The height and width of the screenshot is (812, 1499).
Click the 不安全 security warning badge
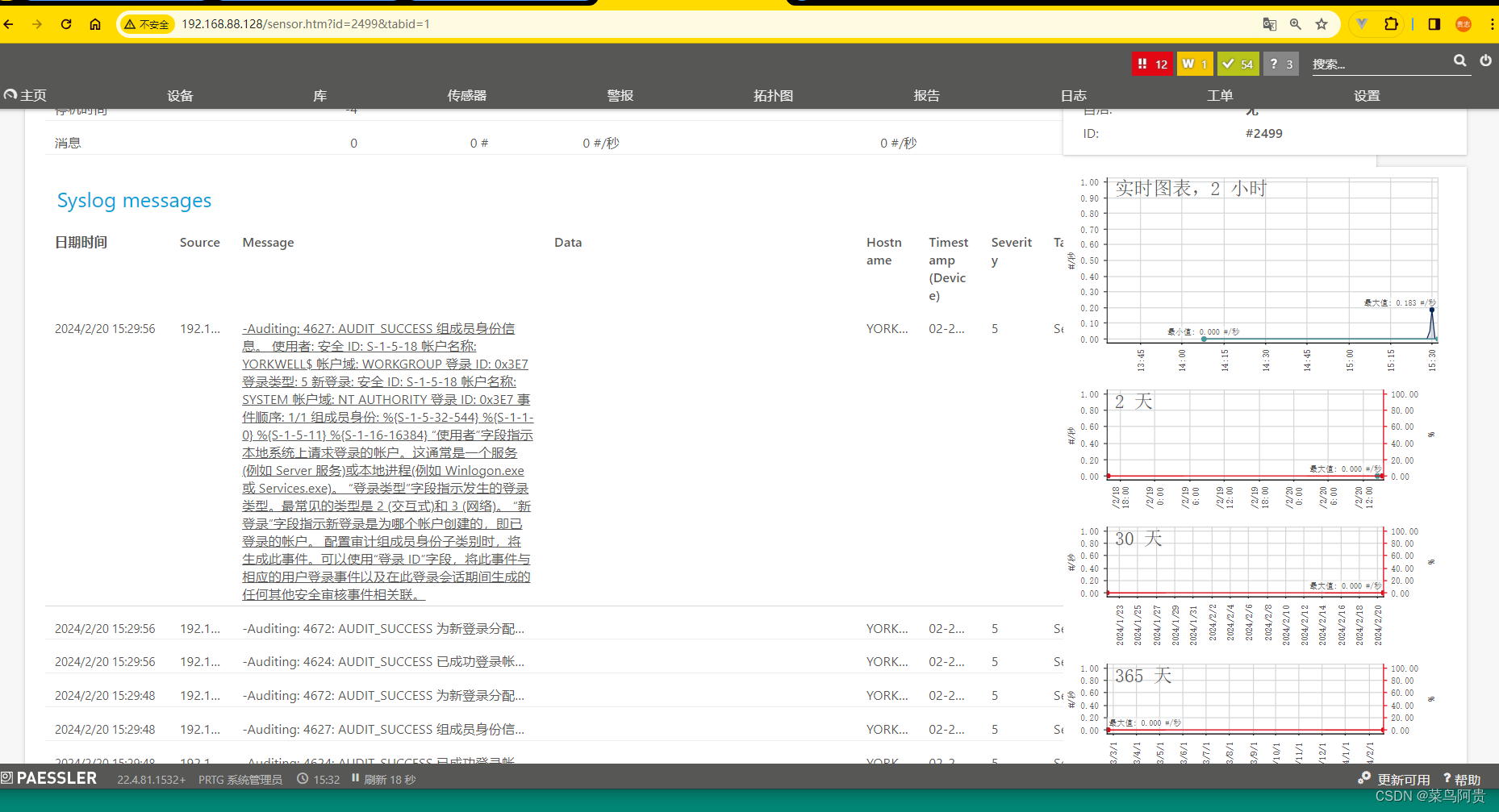coord(147,24)
